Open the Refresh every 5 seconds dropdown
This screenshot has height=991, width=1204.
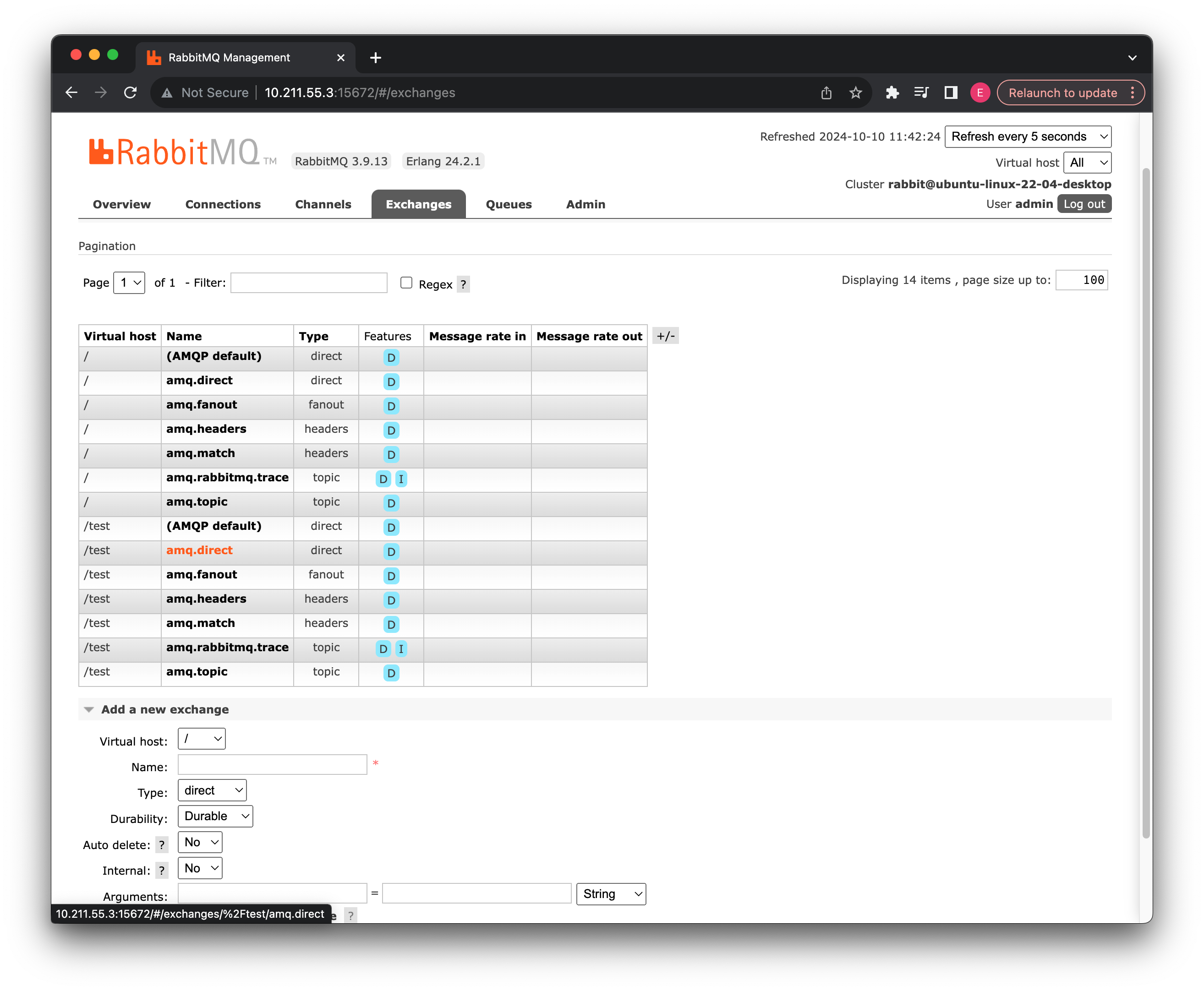click(1028, 136)
